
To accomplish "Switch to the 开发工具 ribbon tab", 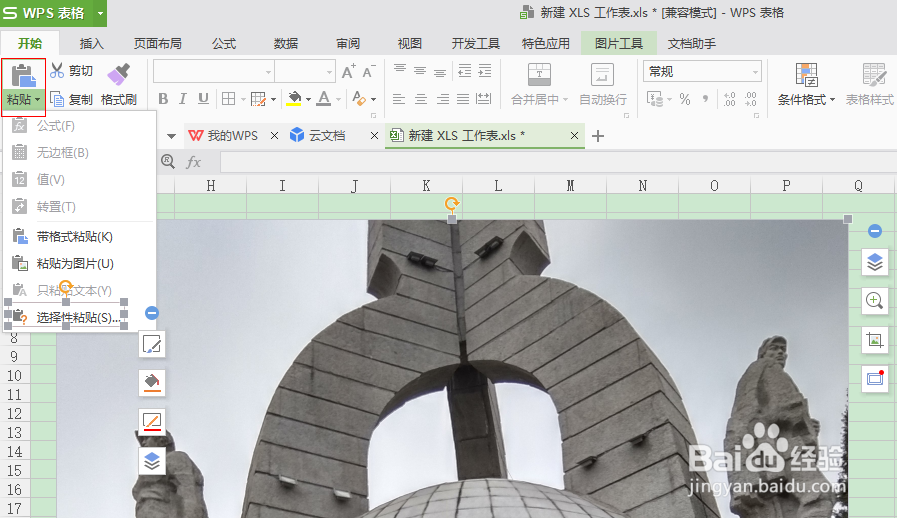I will pyautogui.click(x=475, y=44).
